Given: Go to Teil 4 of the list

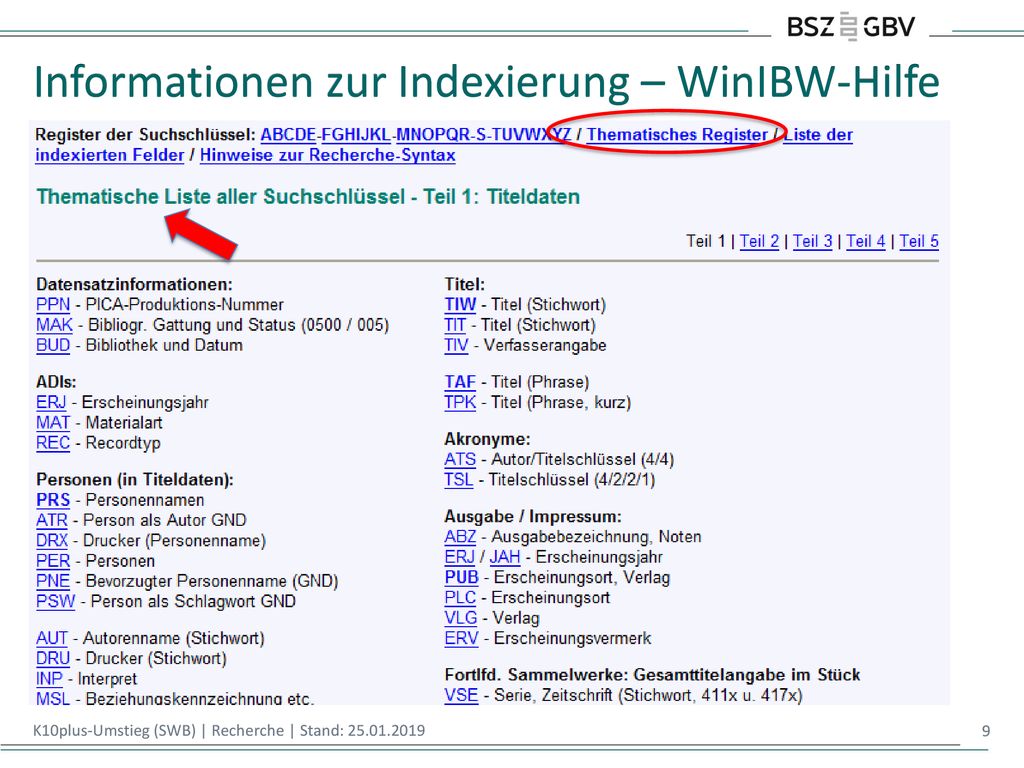Looking at the screenshot, I should [866, 241].
